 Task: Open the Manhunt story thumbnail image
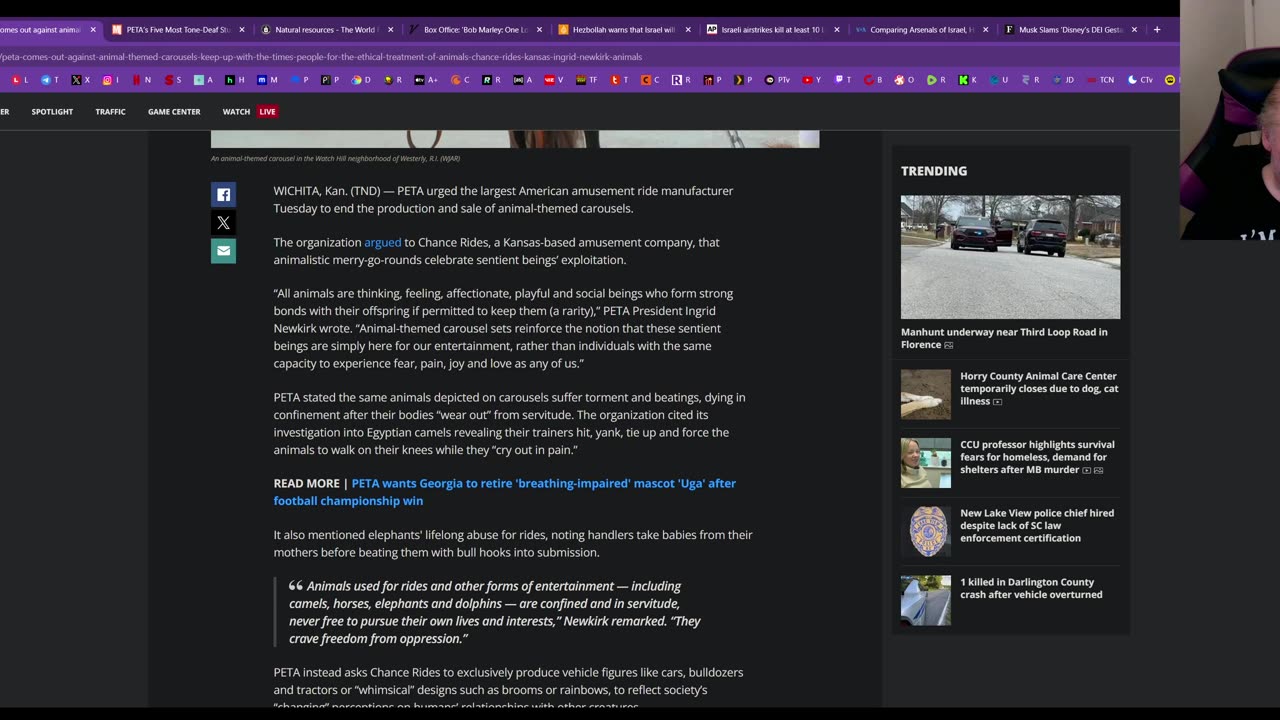[1010, 257]
